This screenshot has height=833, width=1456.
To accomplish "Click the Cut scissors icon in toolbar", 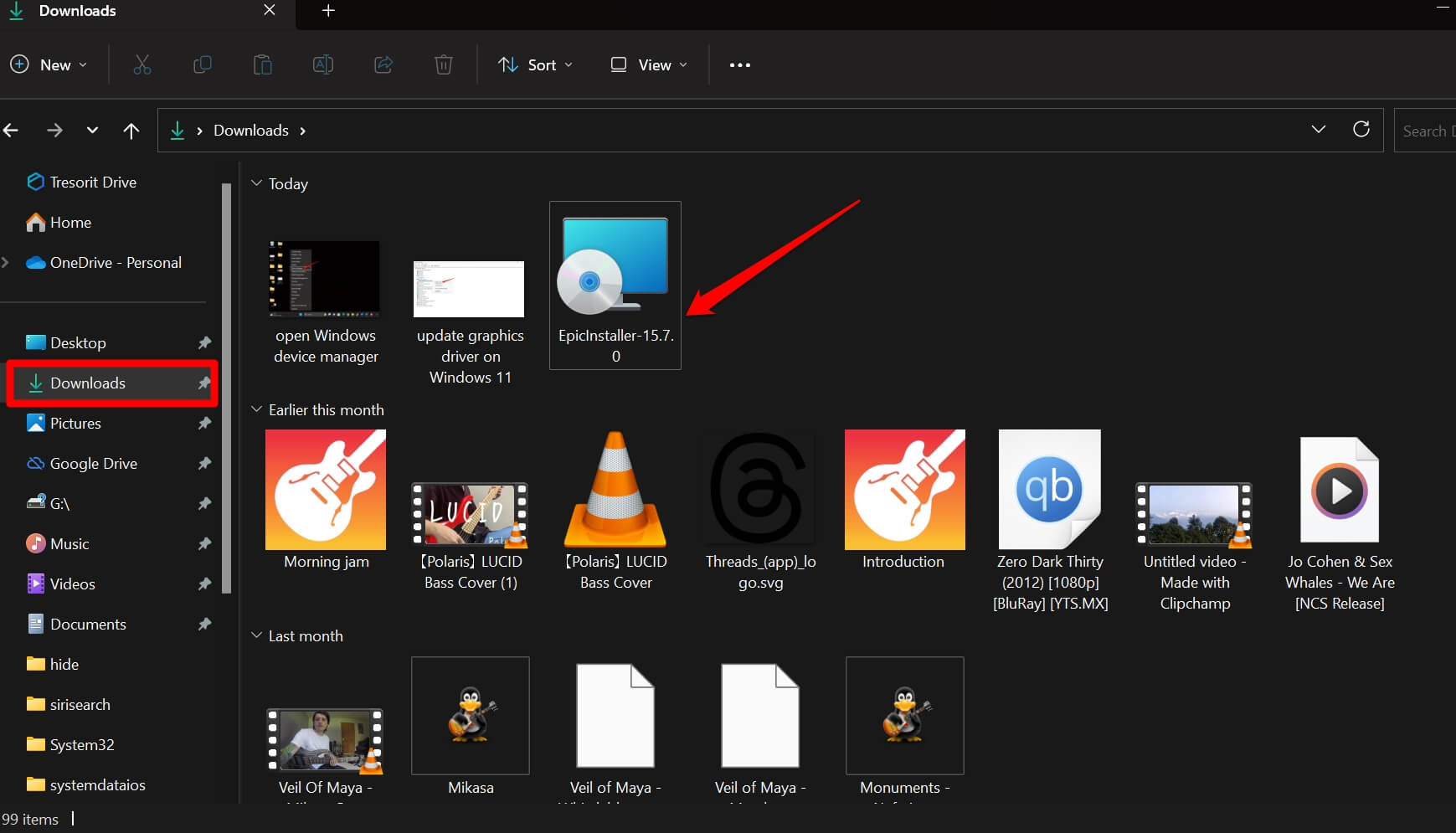I will tap(142, 64).
